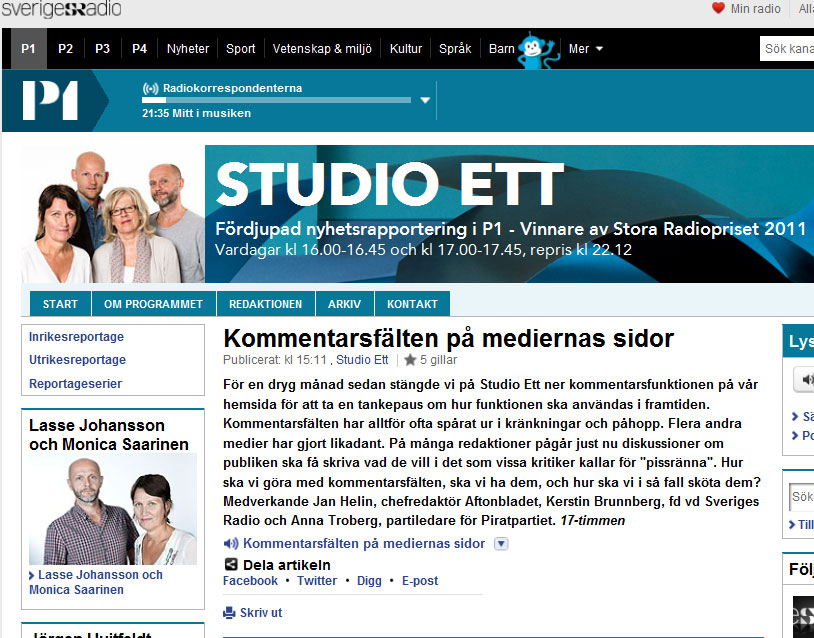The image size is (814, 638).
Task: Open the Sport section
Action: (240, 49)
